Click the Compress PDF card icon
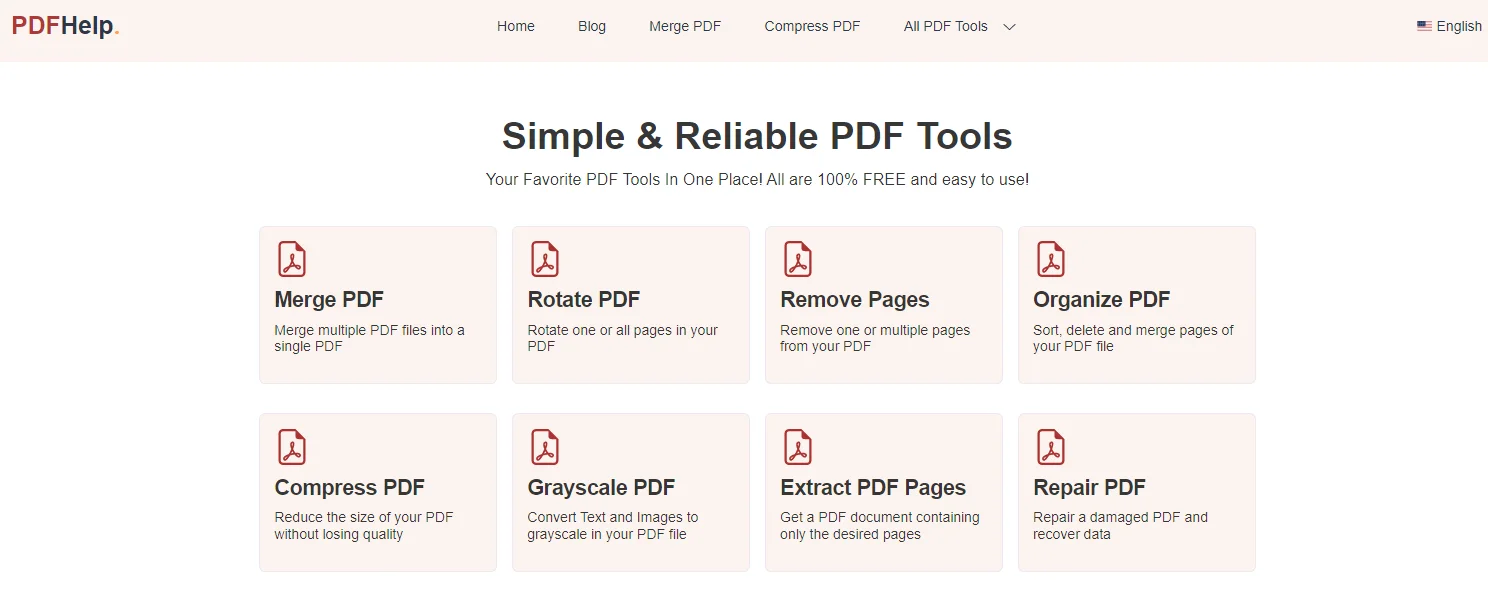The image size is (1488, 589). pos(291,447)
